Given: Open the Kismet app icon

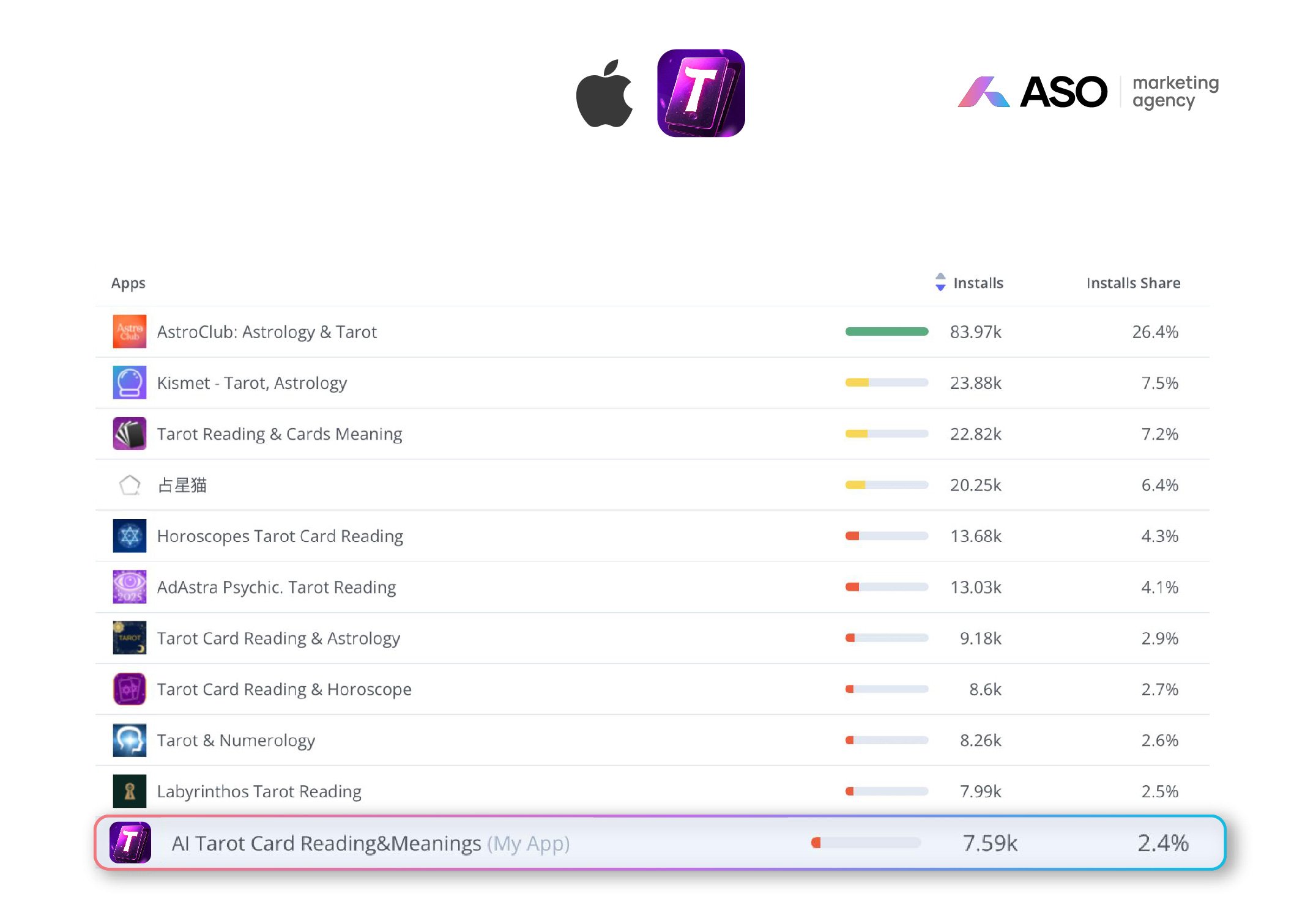Looking at the screenshot, I should [x=130, y=382].
